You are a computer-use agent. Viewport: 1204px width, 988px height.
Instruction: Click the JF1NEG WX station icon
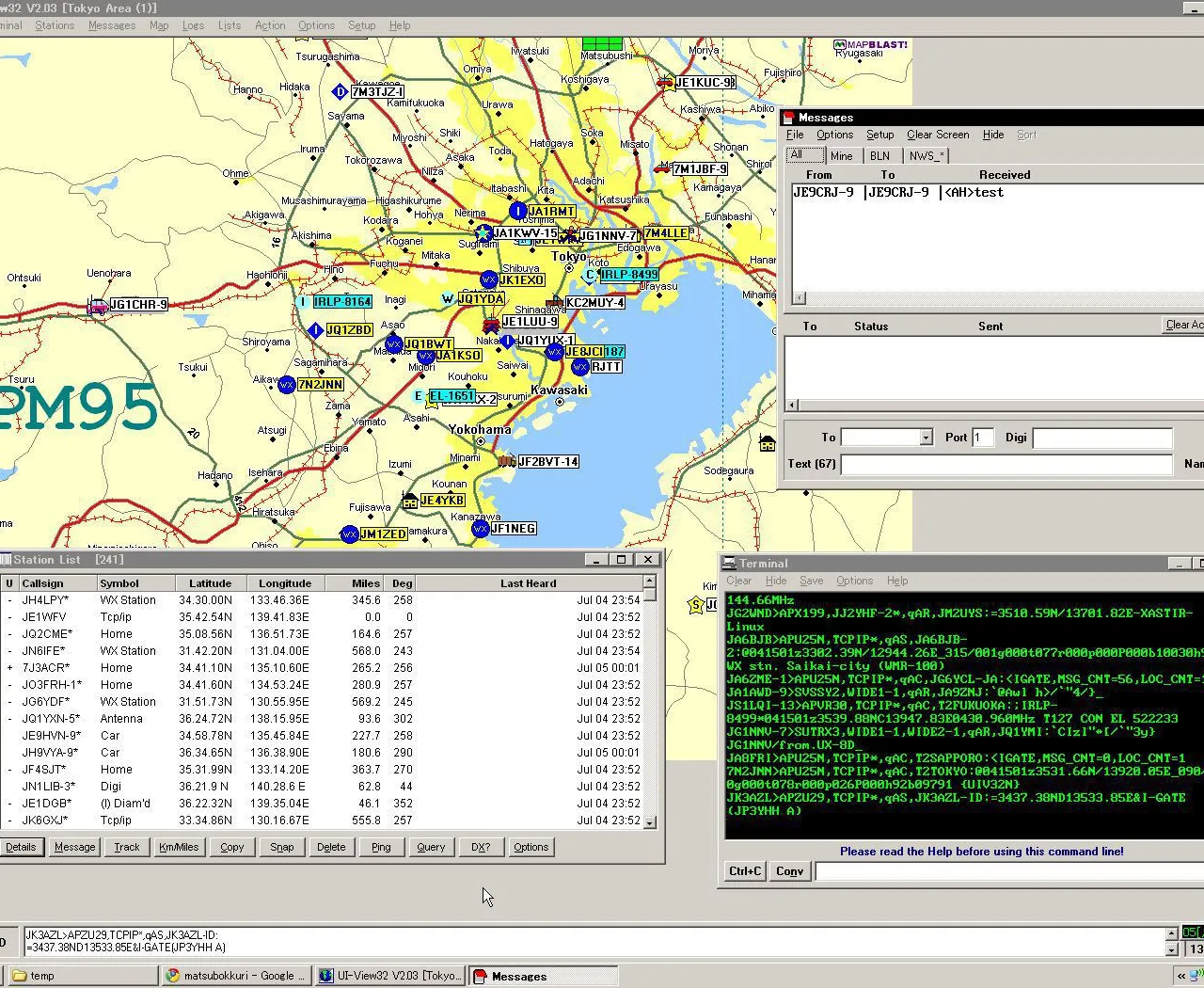(x=481, y=529)
